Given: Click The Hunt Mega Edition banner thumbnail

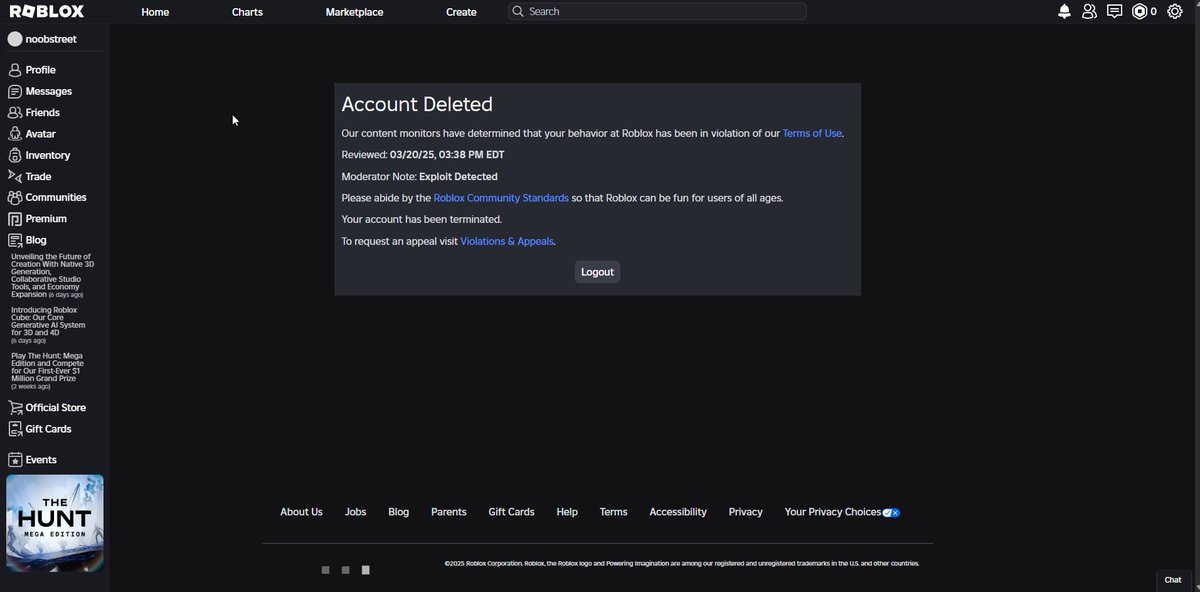Looking at the screenshot, I should point(55,523).
